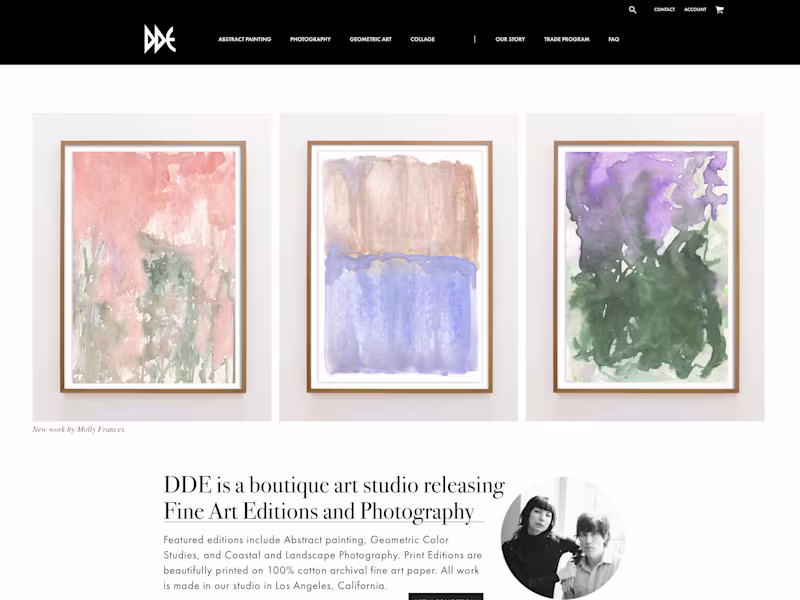
Task: Click the featured editions description paragraph
Action: (322, 562)
